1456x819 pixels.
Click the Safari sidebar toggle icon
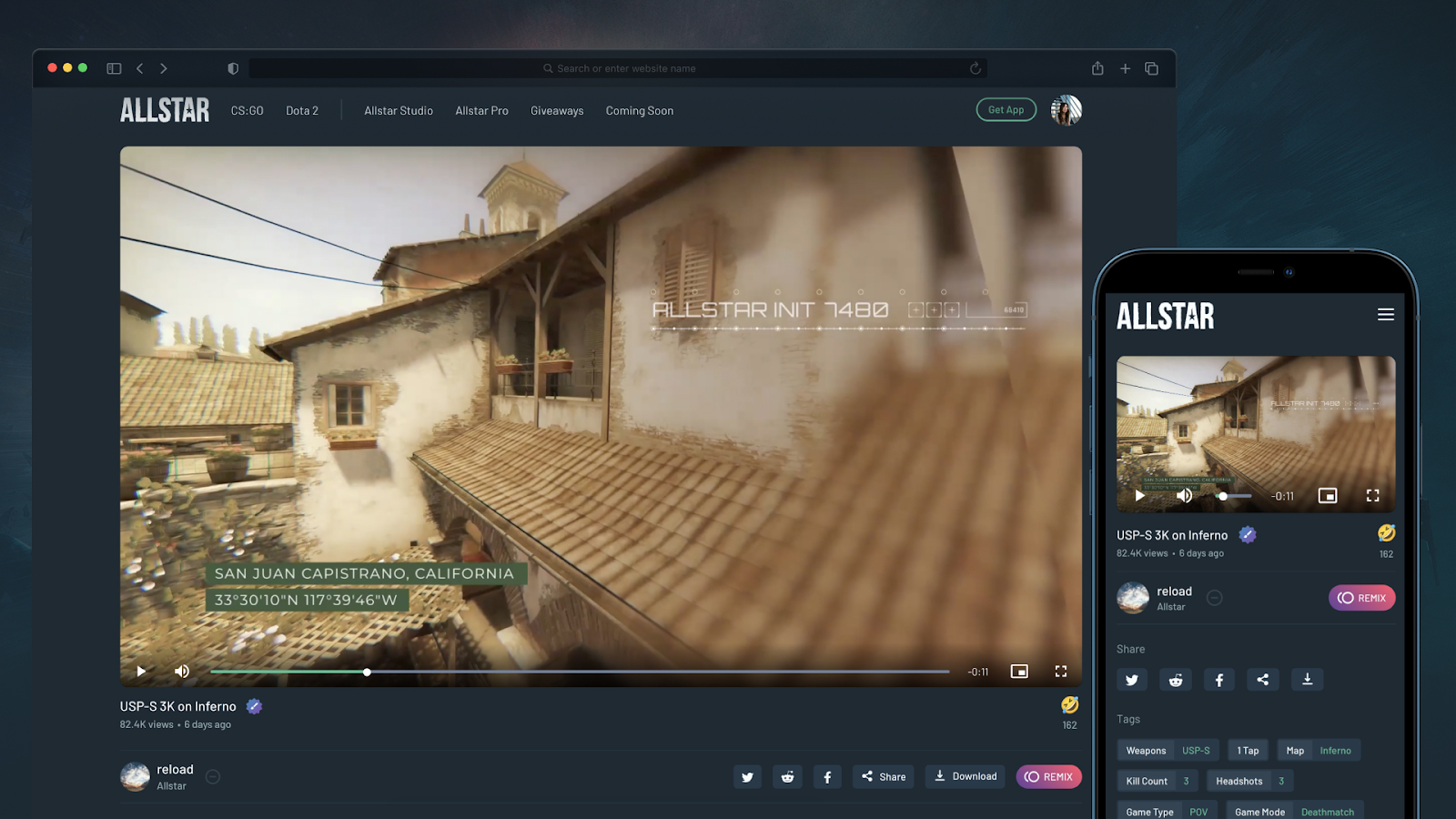[x=114, y=68]
